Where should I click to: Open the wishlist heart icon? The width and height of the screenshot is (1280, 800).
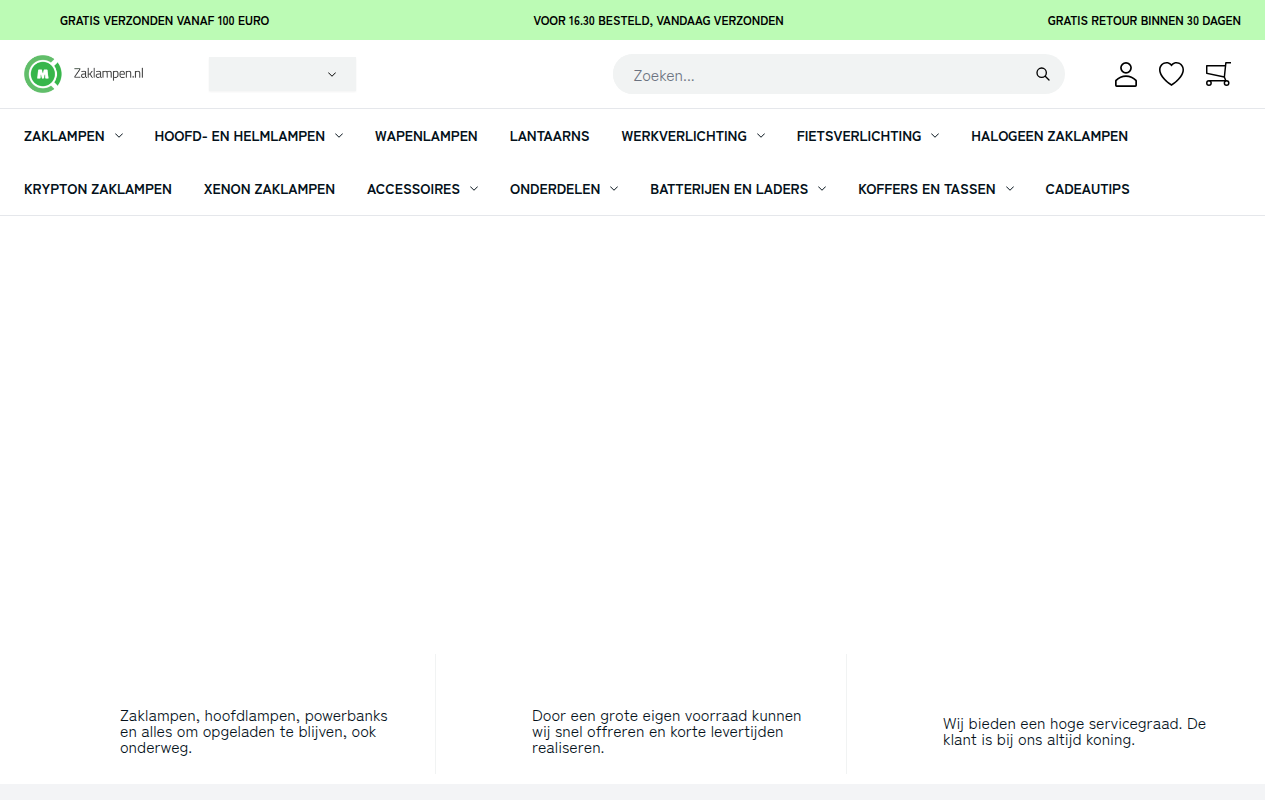click(1171, 74)
